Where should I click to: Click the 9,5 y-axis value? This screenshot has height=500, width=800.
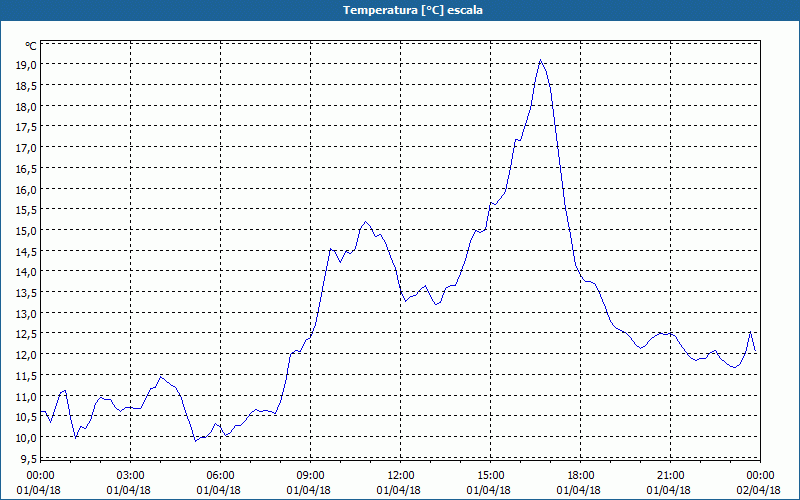coord(28,459)
